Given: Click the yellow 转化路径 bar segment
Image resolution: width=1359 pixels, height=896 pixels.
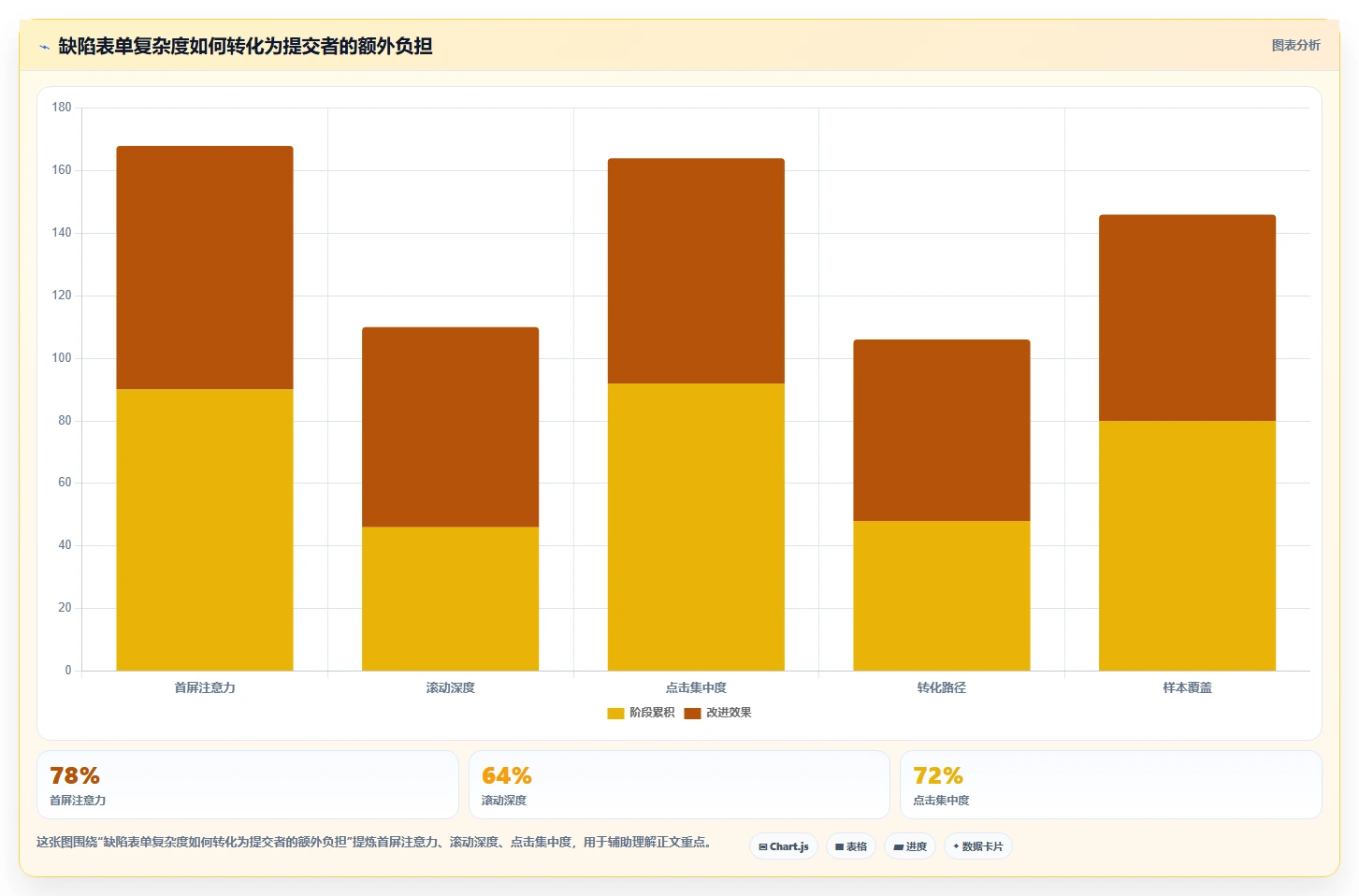Looking at the screenshot, I should [942, 596].
